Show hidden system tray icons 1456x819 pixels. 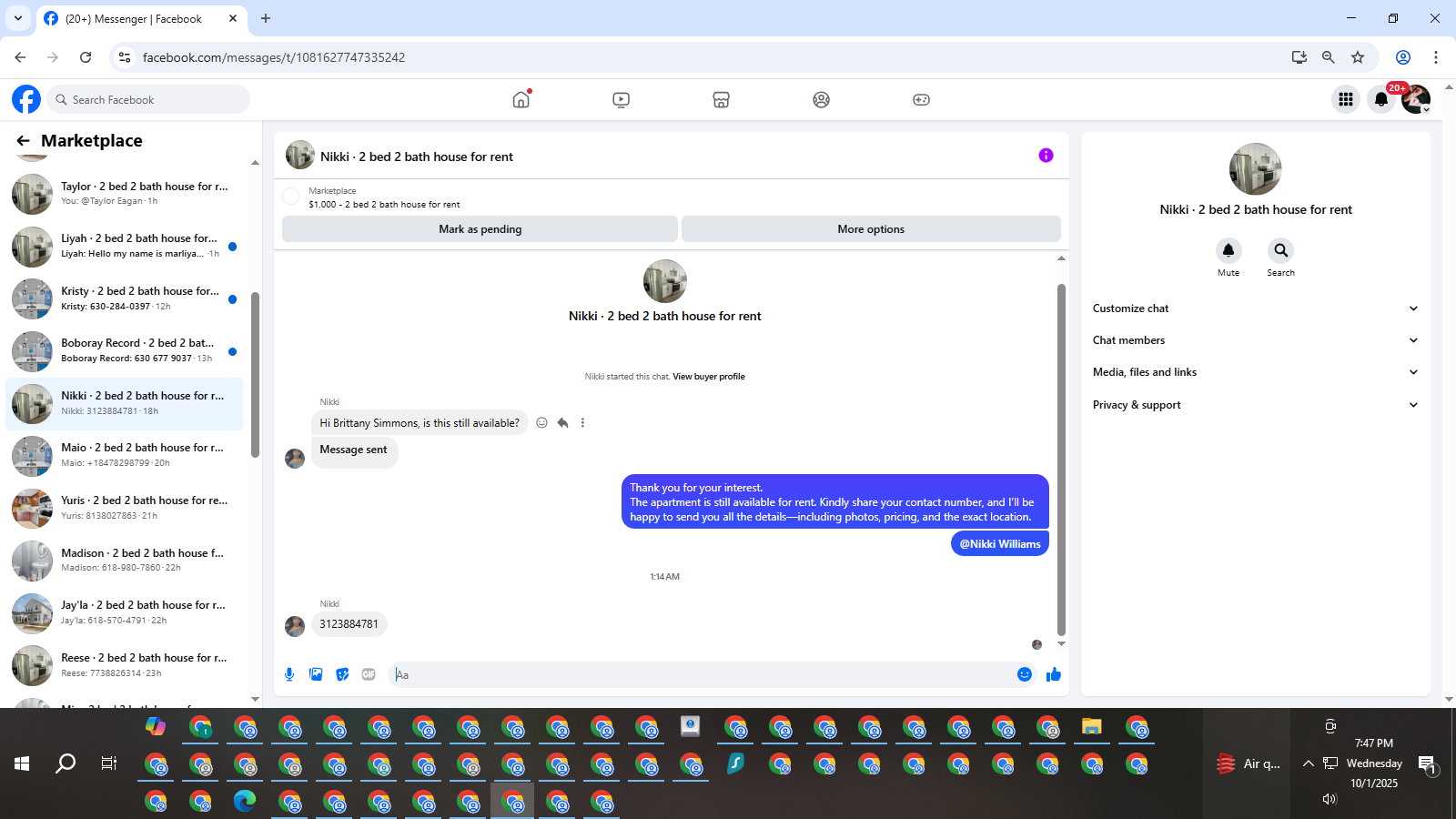(1308, 763)
